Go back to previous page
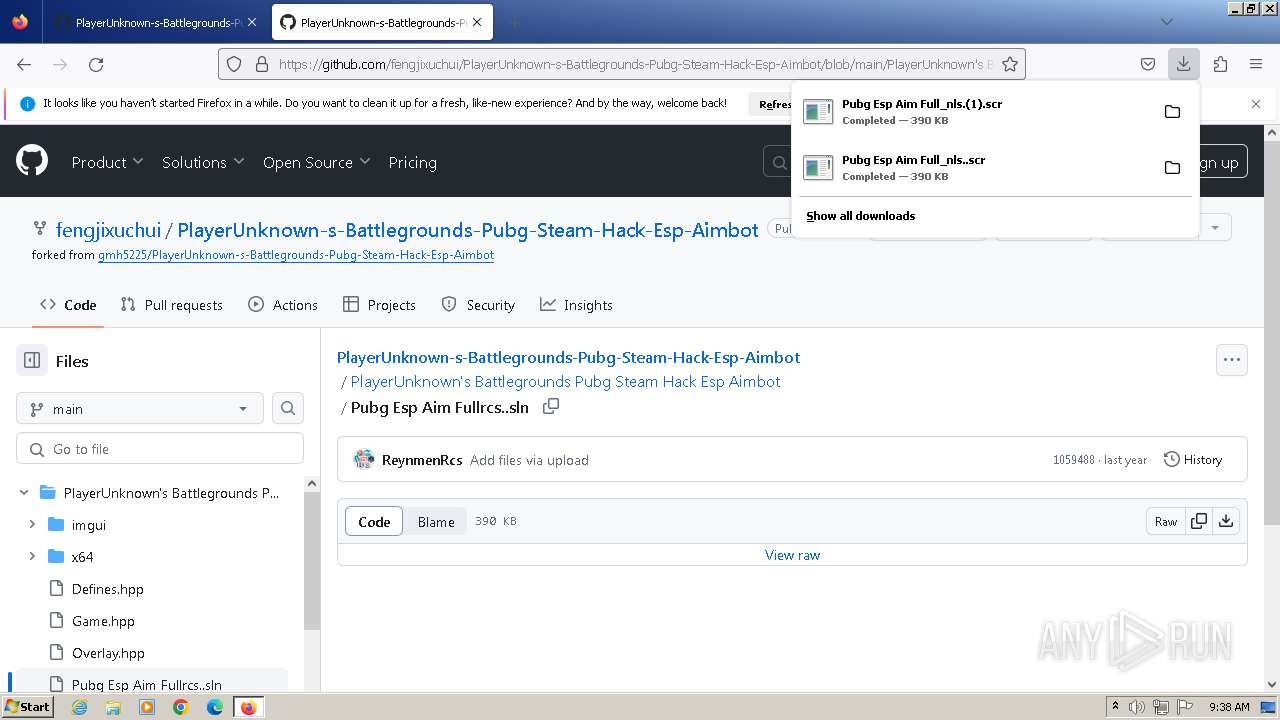This screenshot has width=1280, height=720. [x=24, y=64]
